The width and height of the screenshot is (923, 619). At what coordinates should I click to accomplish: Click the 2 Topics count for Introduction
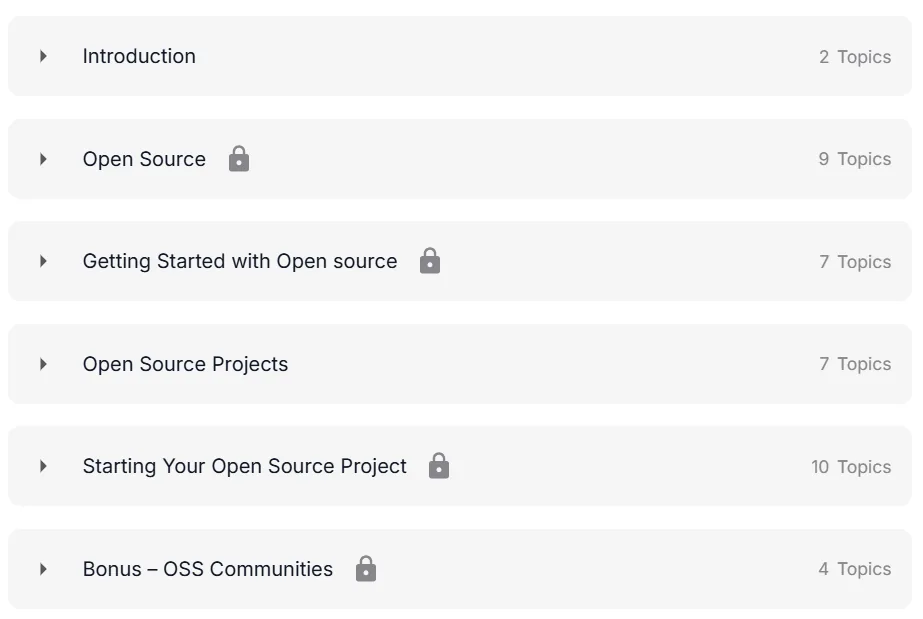pyautogui.click(x=855, y=57)
